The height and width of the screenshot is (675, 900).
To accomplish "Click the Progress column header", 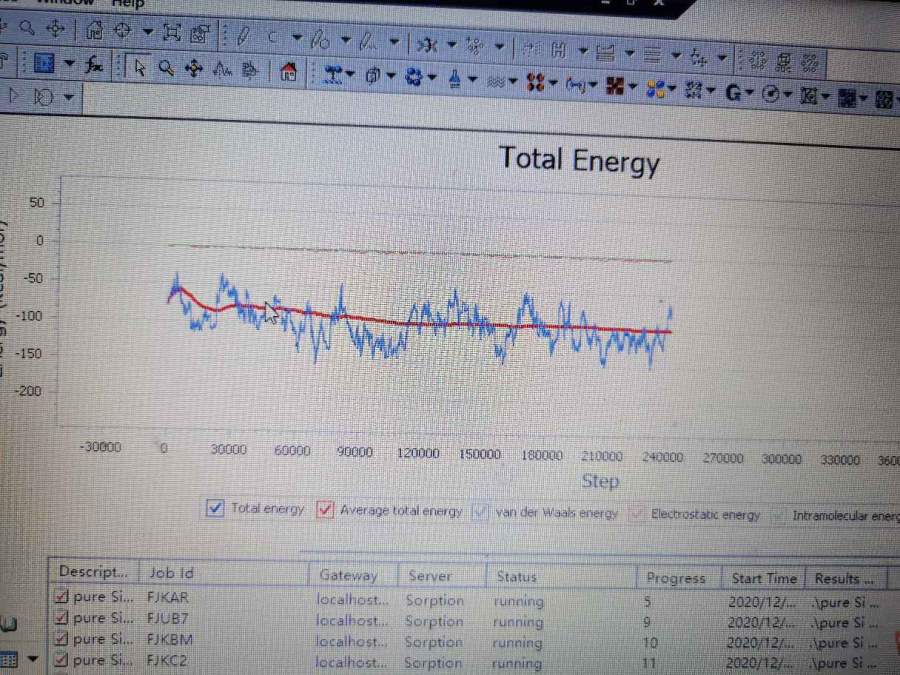I will (x=675, y=578).
